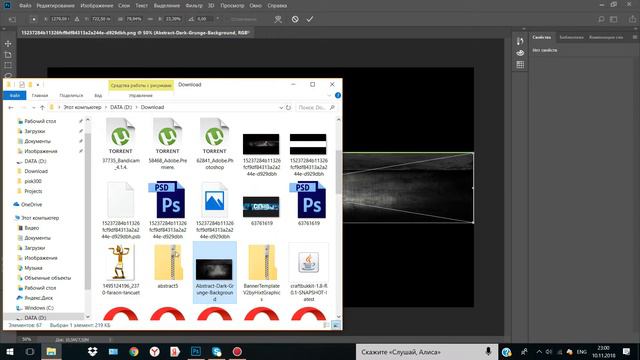This screenshot has height=360, width=640.
Task: Click the Explorer help icon
Action: point(338,95)
